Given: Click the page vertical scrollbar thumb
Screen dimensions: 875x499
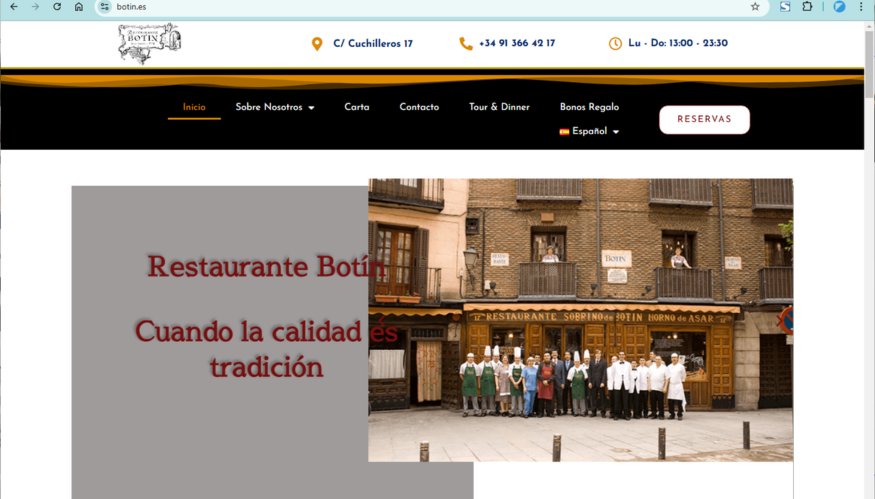Looking at the screenshot, I should tap(869, 64).
